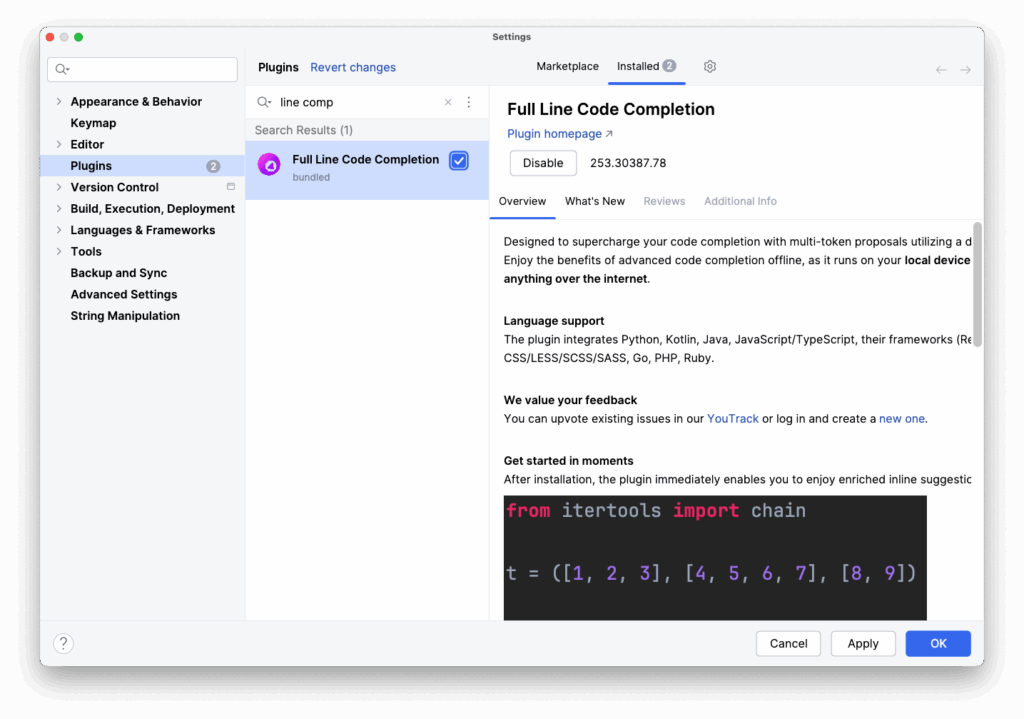Viewport: 1024px width, 719px height.
Task: Open the plugin repositories settings gear icon
Action: click(x=709, y=66)
